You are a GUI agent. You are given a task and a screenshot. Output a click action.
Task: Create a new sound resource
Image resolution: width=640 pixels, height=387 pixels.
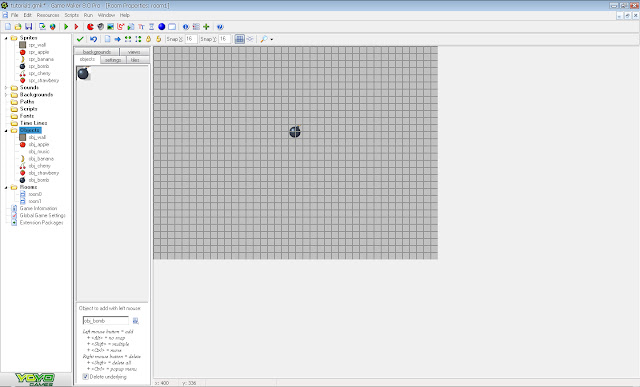tap(100, 27)
